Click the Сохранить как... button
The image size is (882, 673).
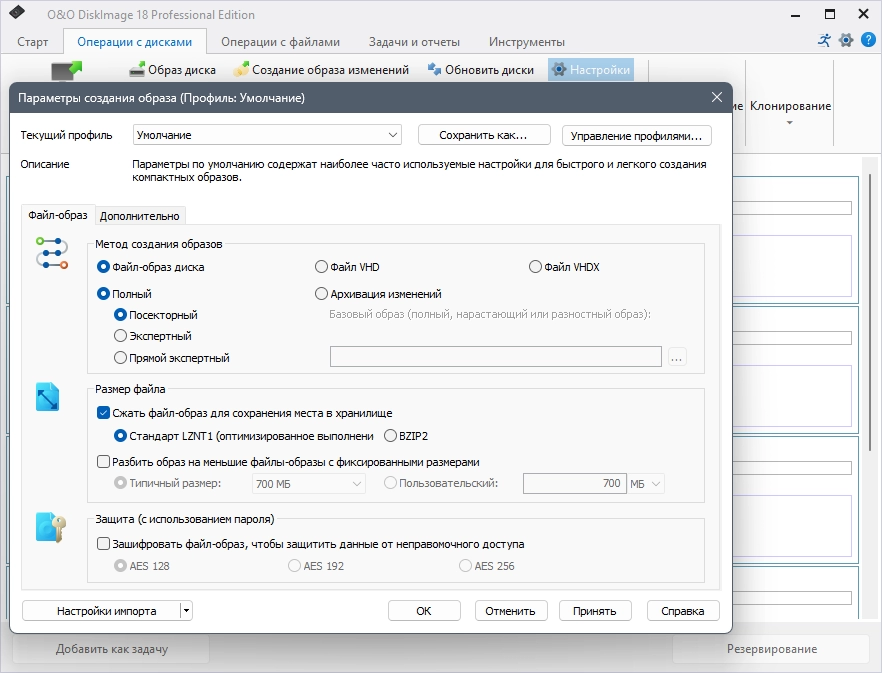coord(484,135)
